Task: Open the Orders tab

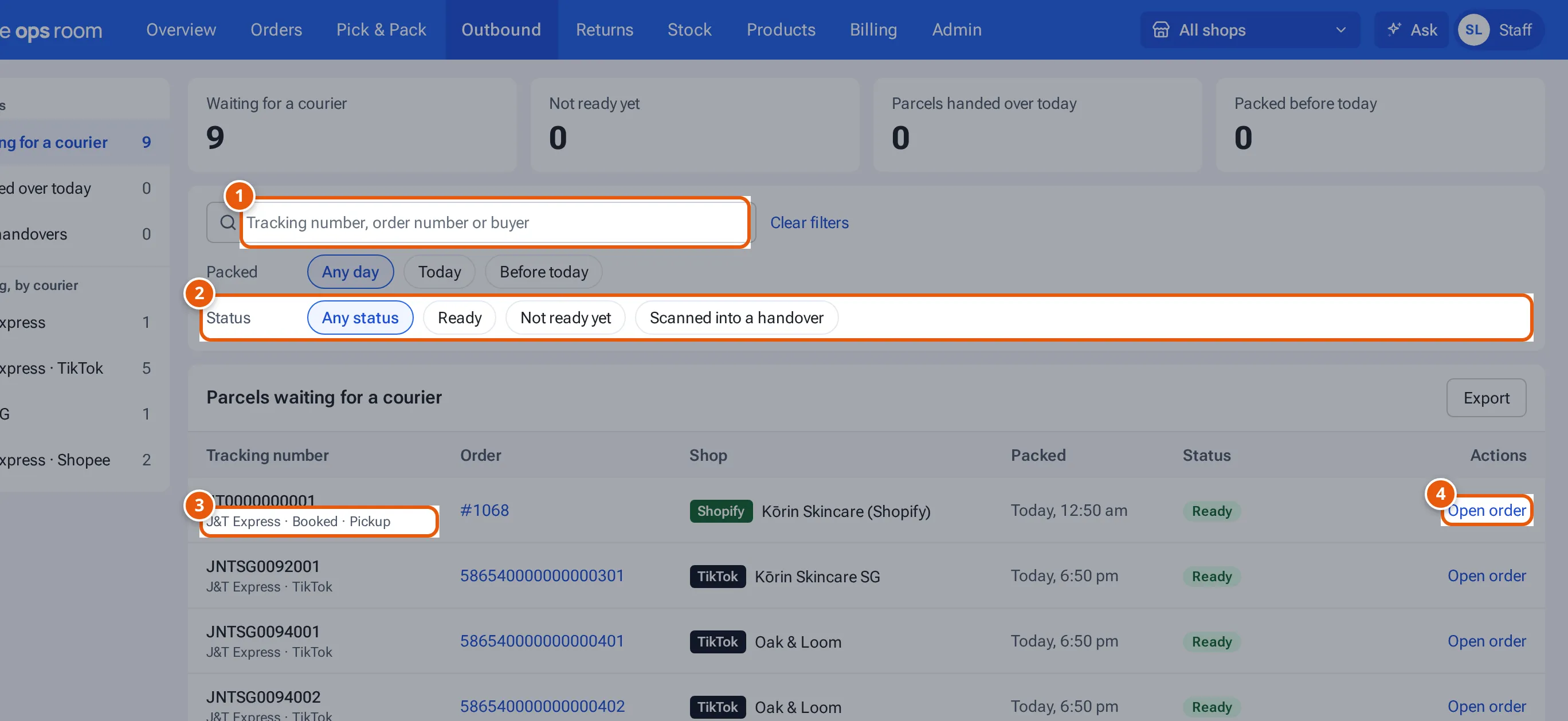Action: pos(276,30)
